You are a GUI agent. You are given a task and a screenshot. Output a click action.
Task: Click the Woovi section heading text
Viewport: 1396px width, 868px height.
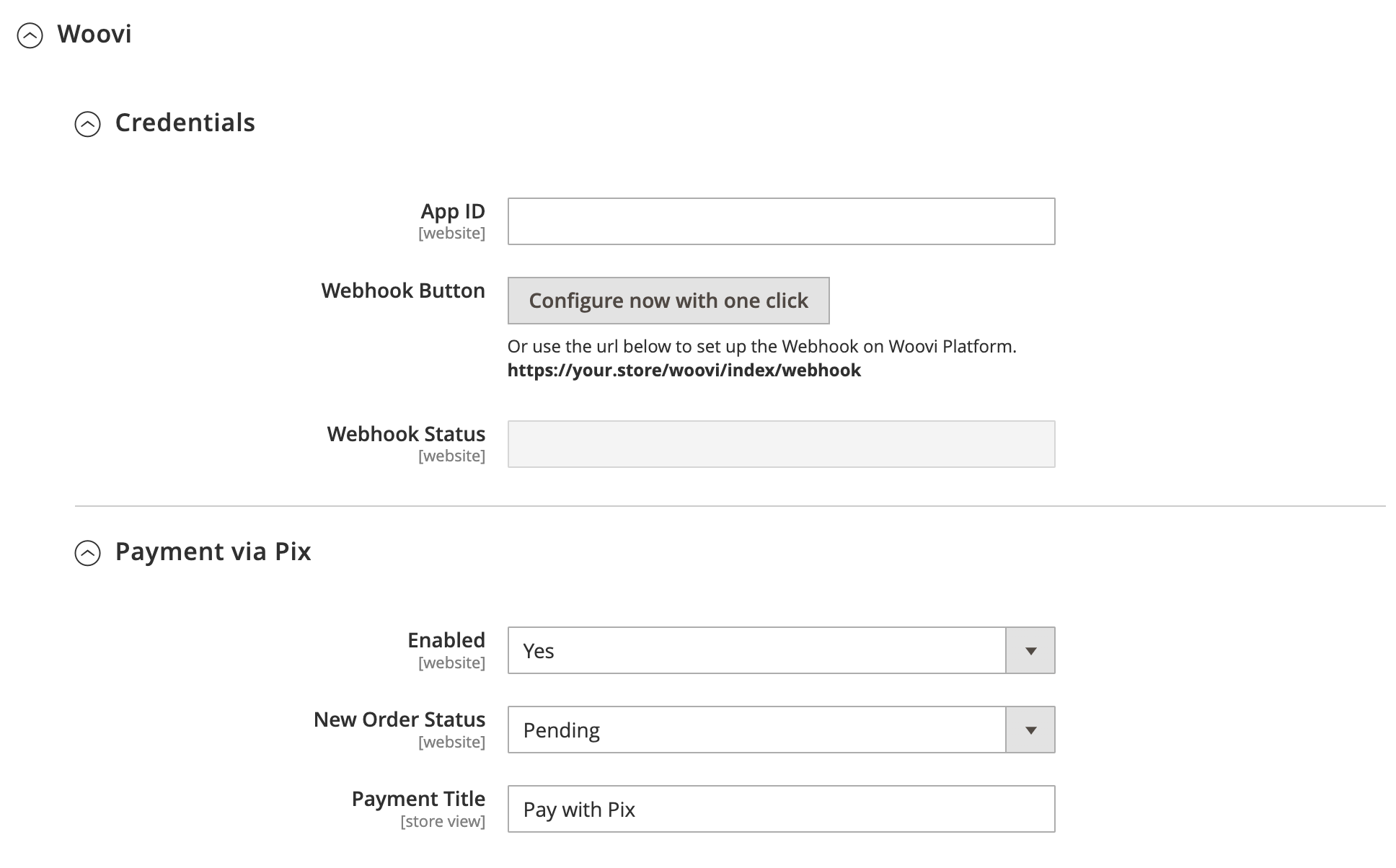coord(94,34)
